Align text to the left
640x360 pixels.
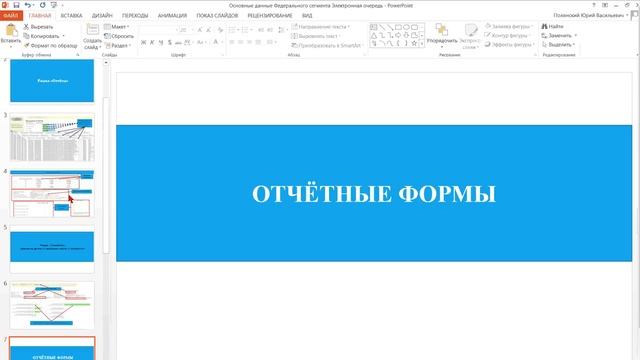pos(232,42)
